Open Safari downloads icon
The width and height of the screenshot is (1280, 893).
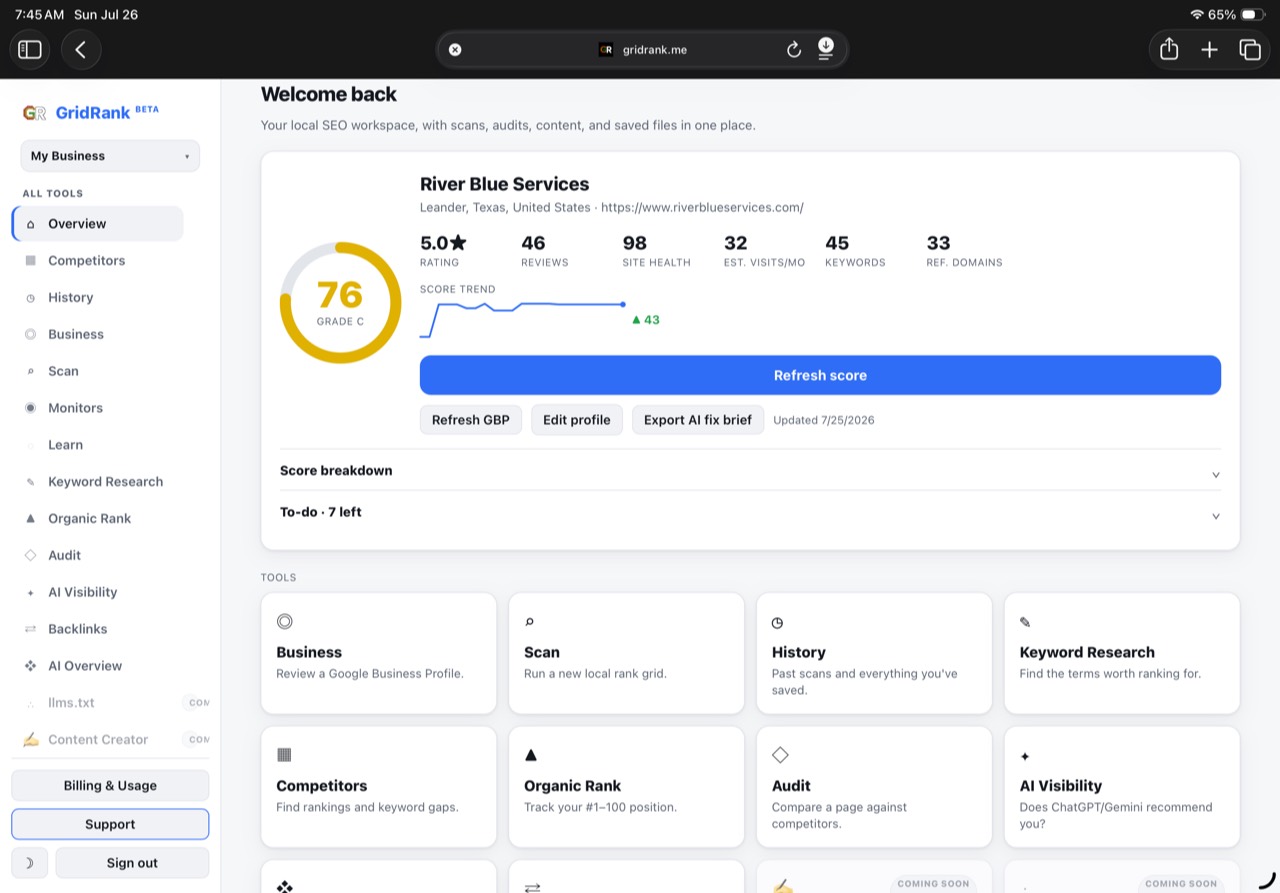pyautogui.click(x=826, y=49)
